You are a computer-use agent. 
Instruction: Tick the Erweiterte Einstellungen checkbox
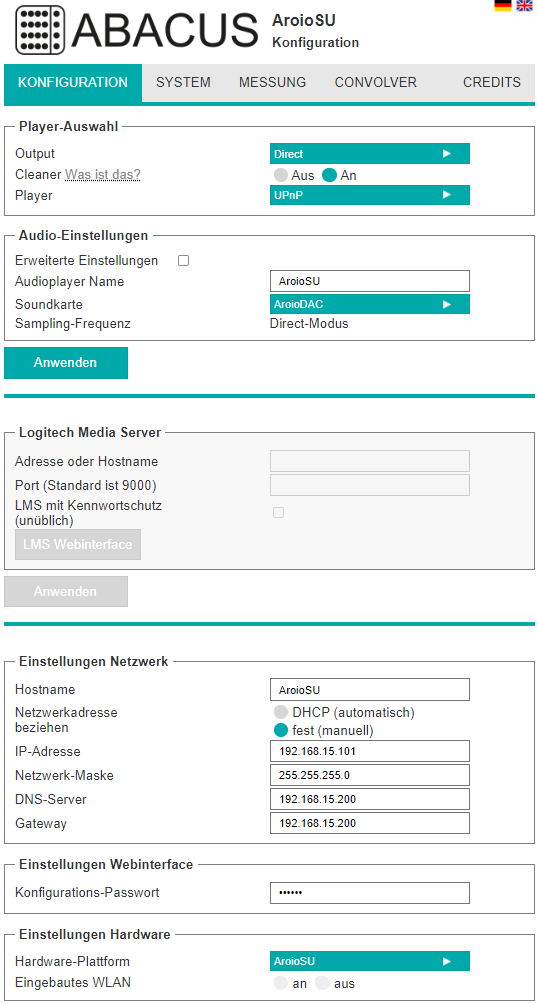click(x=183, y=261)
